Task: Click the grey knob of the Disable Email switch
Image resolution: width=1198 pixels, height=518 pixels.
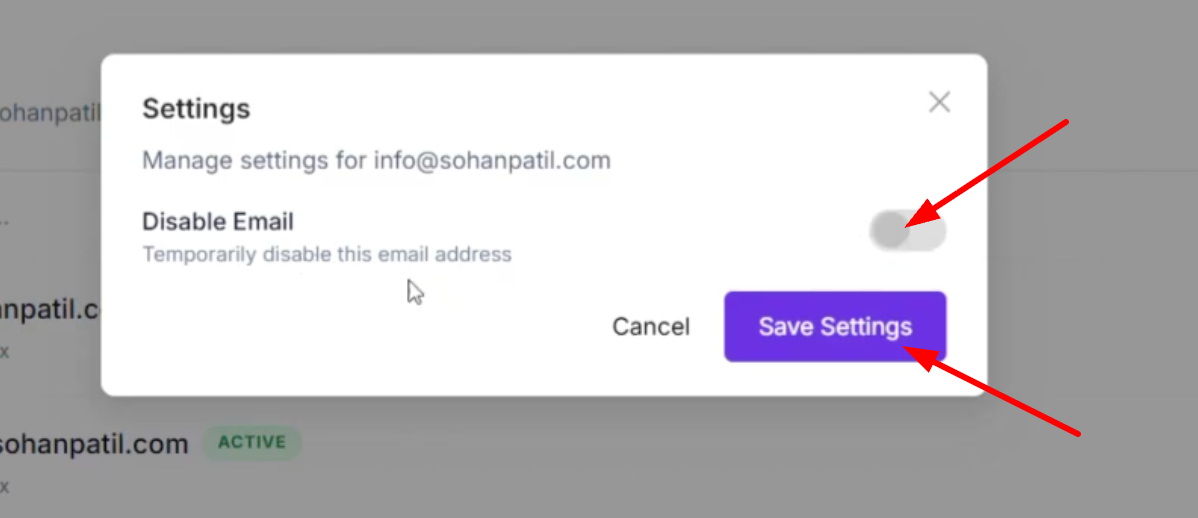Action: (x=889, y=232)
